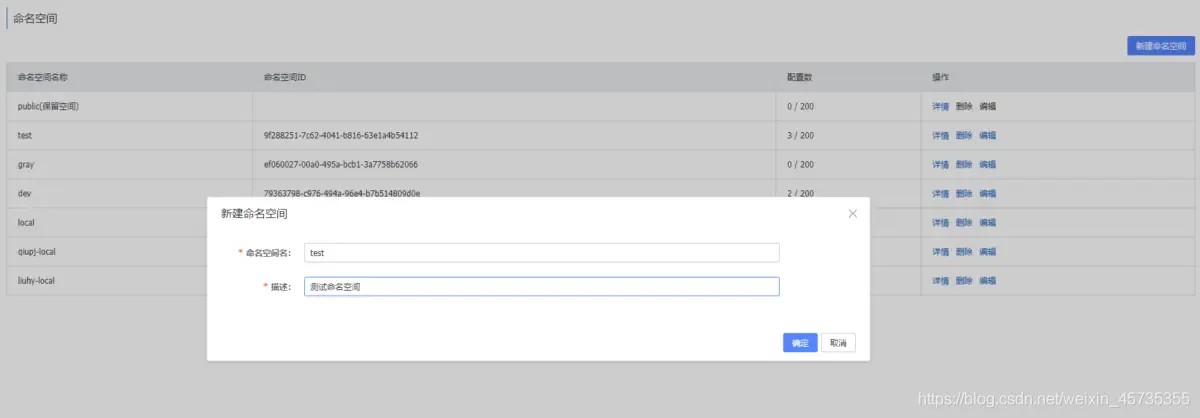Image resolution: width=1200 pixels, height=418 pixels.
Task: Focus the 描述 text field
Action: 541,287
